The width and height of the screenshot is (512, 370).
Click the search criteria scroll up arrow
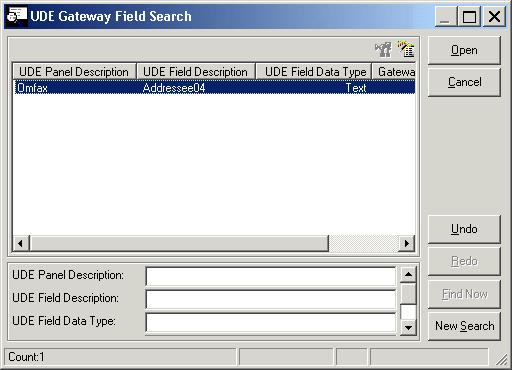[408, 275]
